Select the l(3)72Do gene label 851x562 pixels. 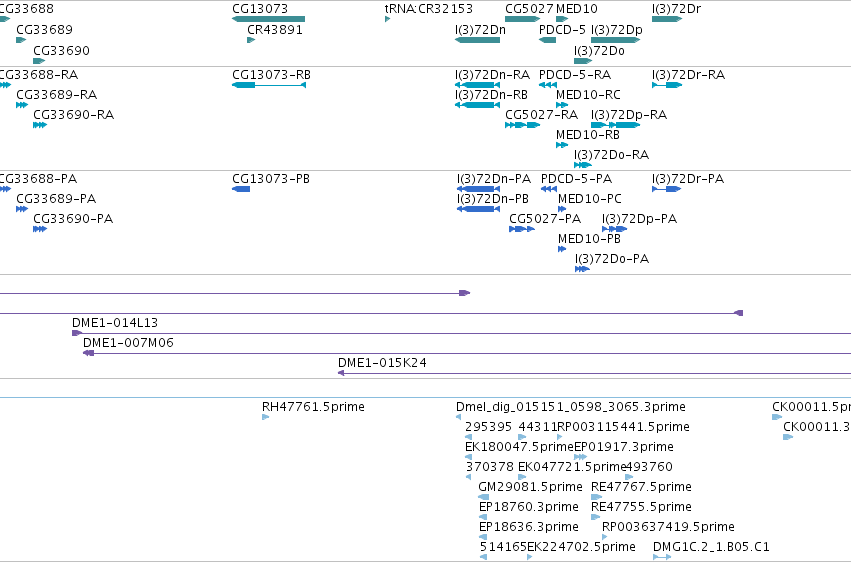click(x=599, y=50)
